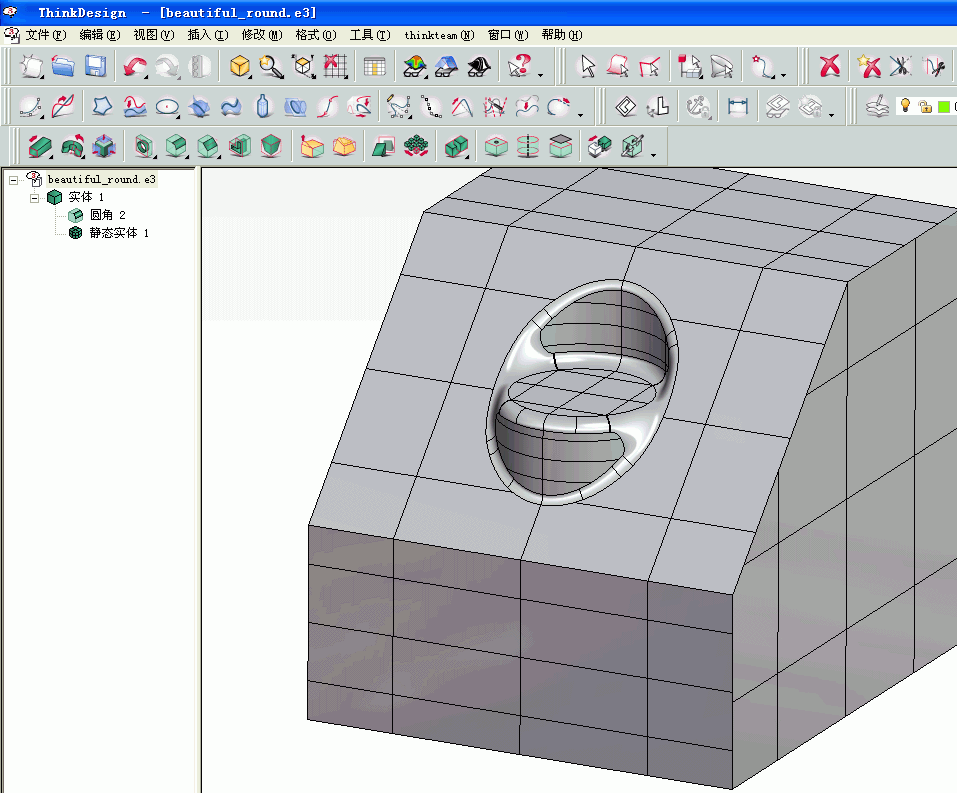Open a file with the blue folder icon

point(63,66)
